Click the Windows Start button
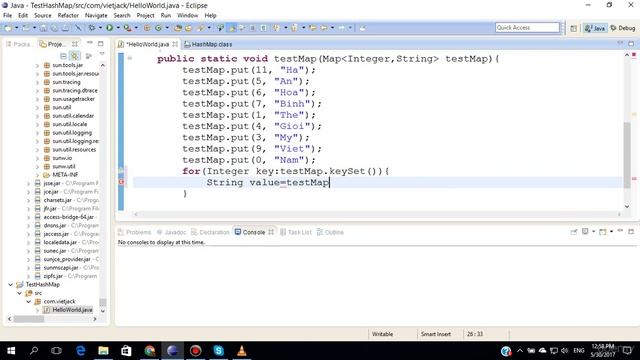This screenshot has height=360, width=640. [x=11, y=350]
